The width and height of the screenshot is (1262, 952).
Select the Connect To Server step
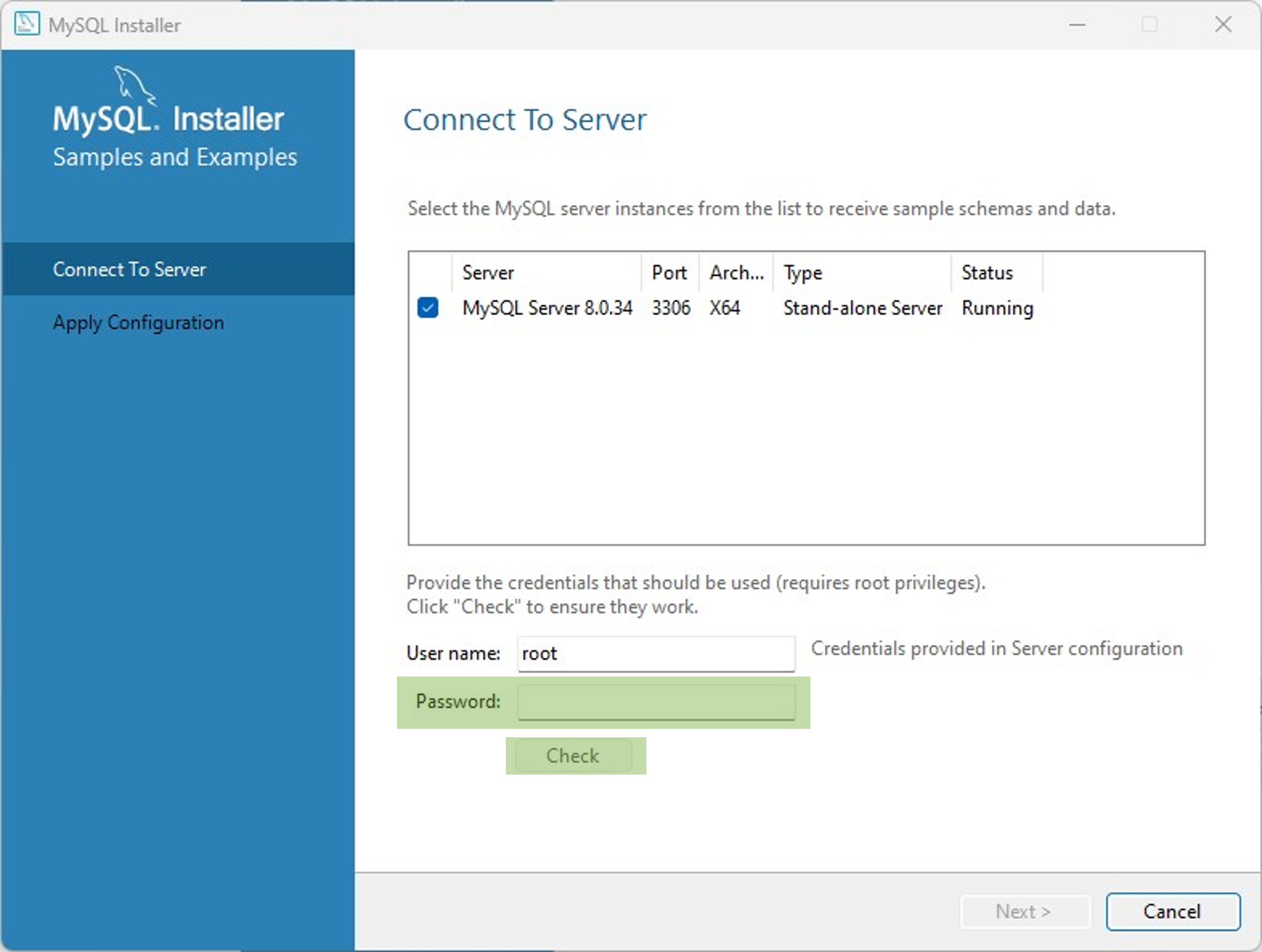click(129, 269)
